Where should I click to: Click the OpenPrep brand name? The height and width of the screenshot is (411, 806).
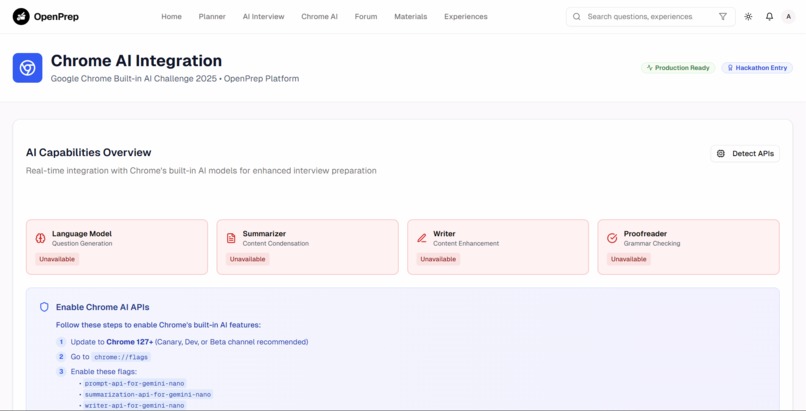pos(57,16)
